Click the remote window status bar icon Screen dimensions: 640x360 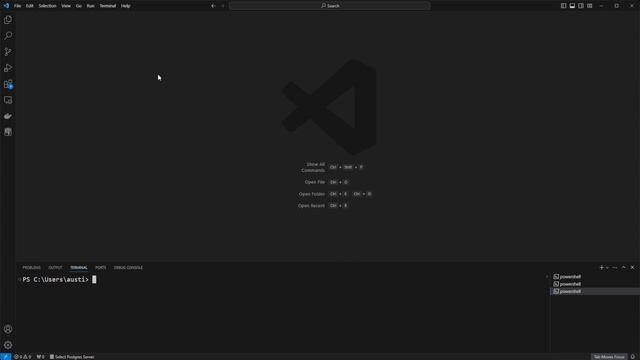click(5, 357)
